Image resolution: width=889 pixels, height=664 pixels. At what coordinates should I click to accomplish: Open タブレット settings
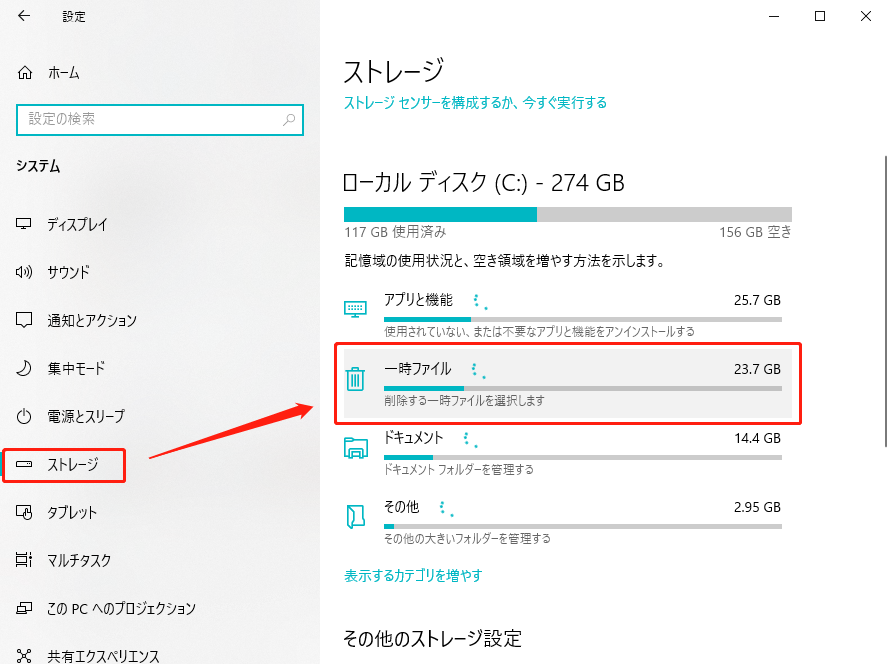coord(160,513)
